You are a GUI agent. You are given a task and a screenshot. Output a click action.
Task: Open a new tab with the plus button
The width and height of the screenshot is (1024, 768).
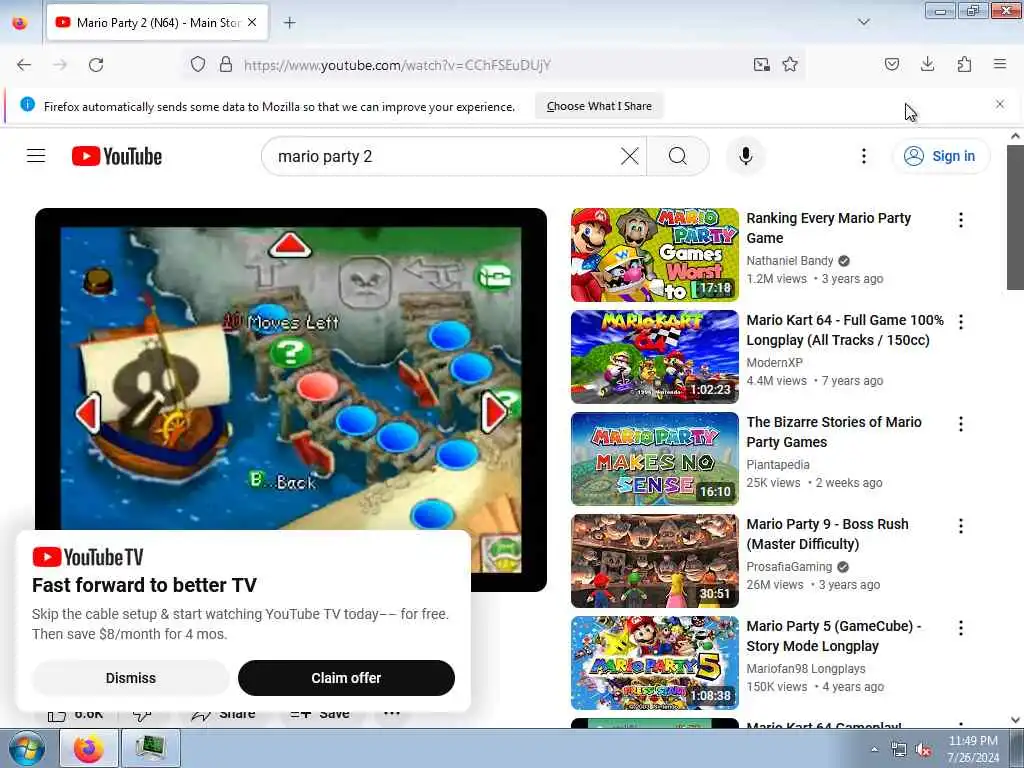289,23
